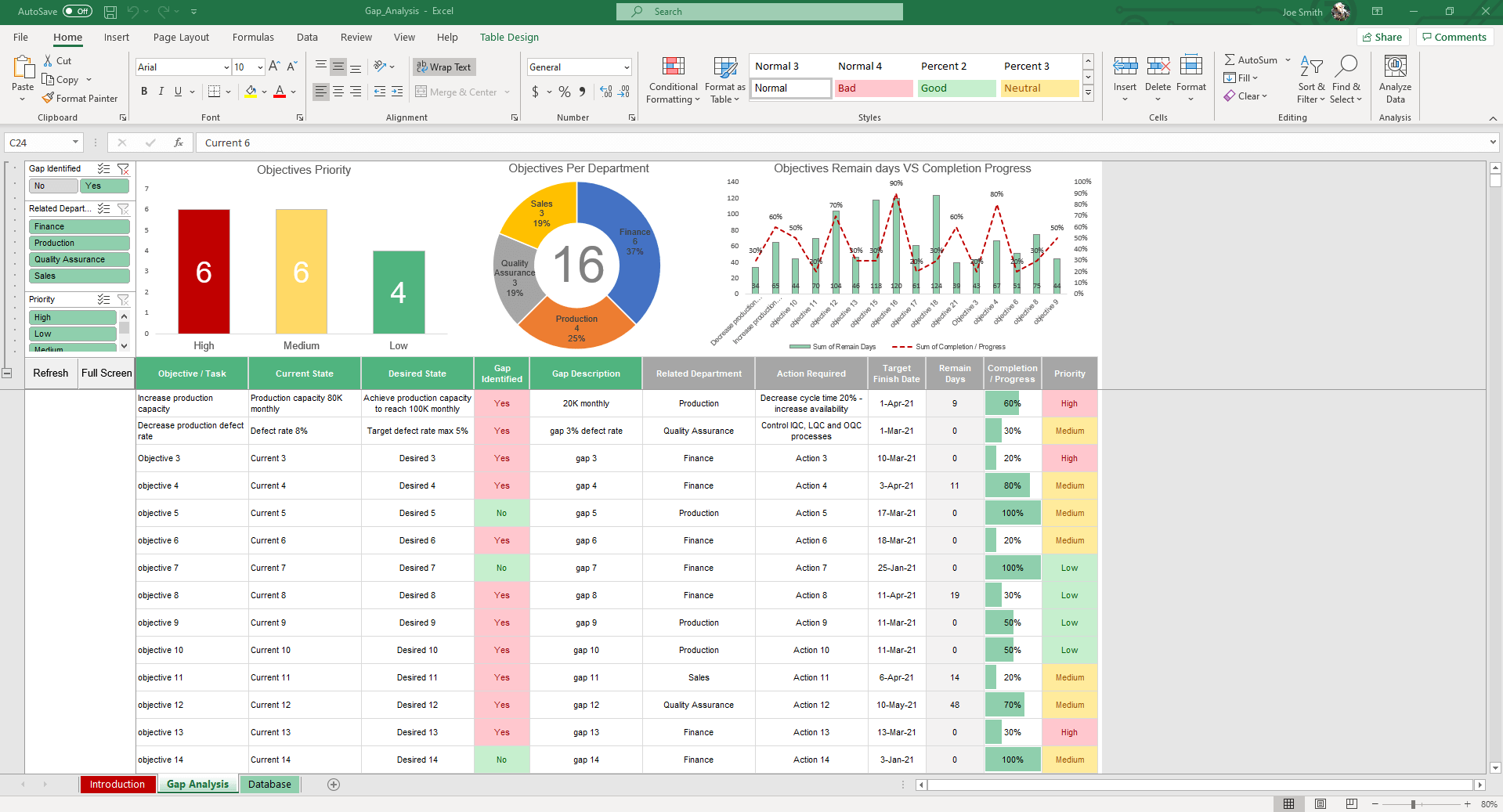Toggle the High priority slicer filter
This screenshot has width=1503, height=812.
72,317
